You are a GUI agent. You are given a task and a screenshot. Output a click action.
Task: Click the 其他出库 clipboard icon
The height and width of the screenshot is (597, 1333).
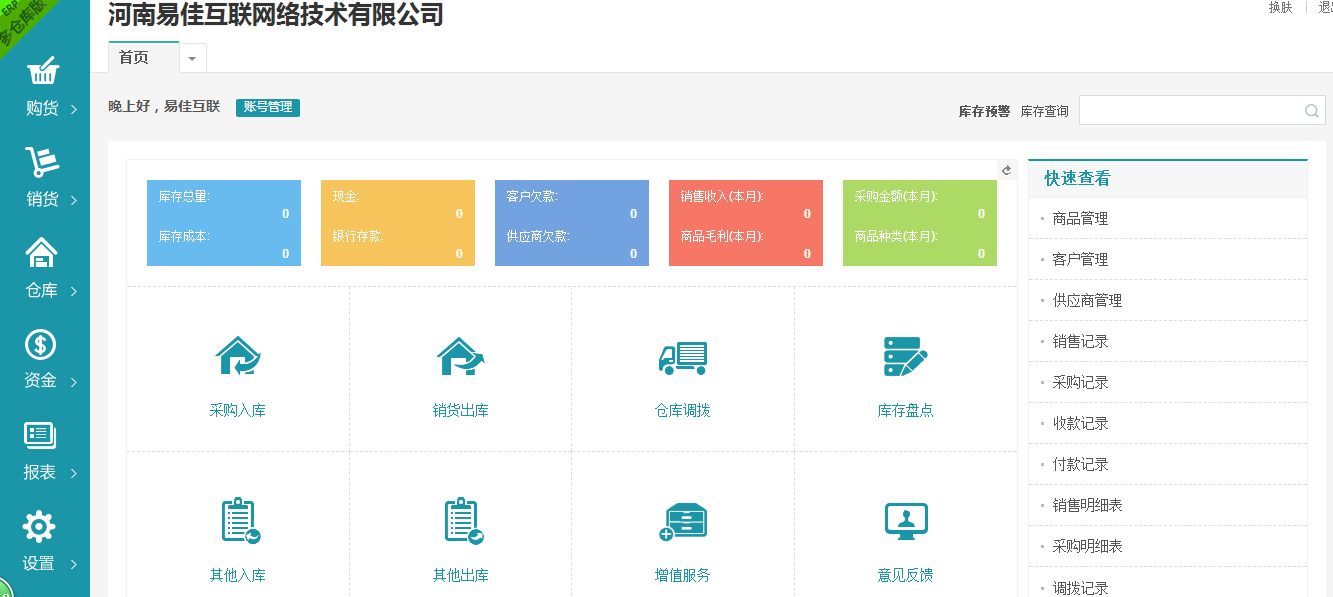point(461,521)
